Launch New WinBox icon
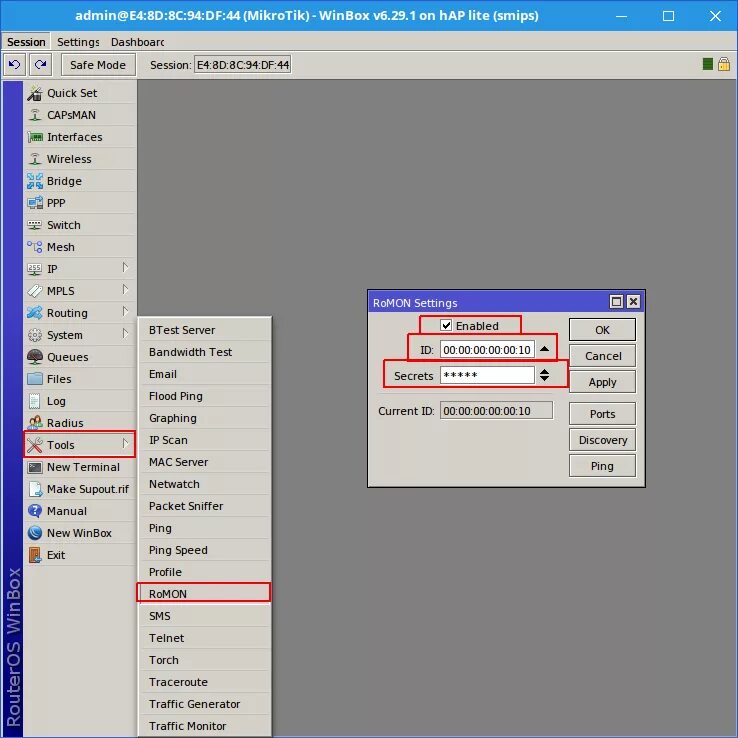 pos(35,533)
